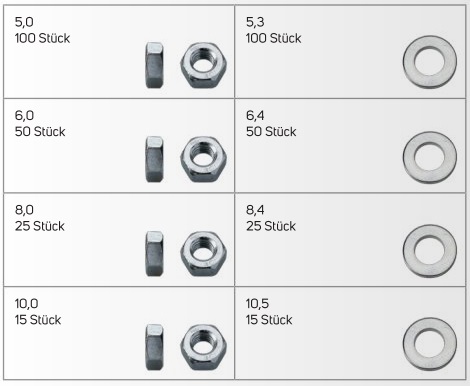Select the '8,4' size label
The width and height of the screenshot is (470, 386).
coord(255,210)
